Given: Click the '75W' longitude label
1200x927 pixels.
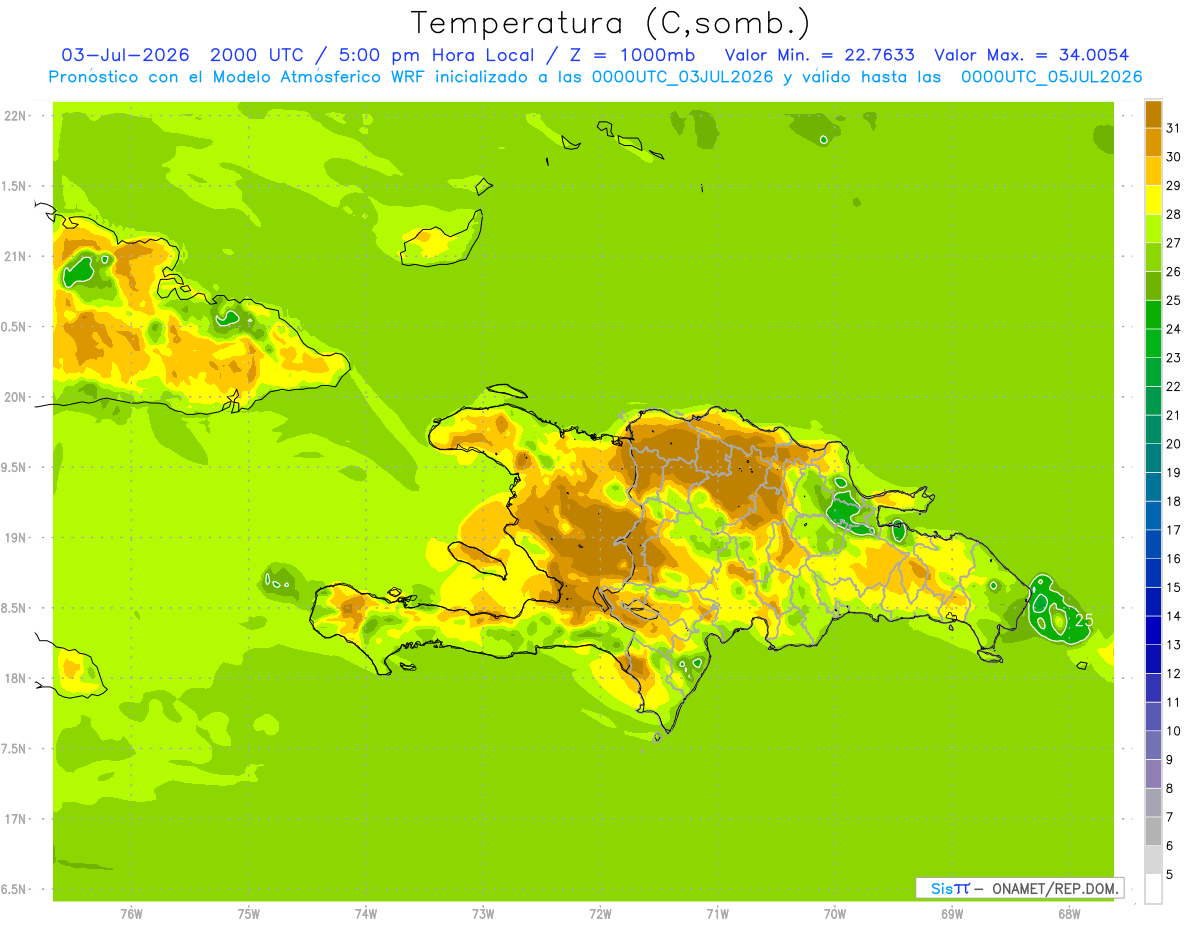Looking at the screenshot, I should (x=248, y=913).
